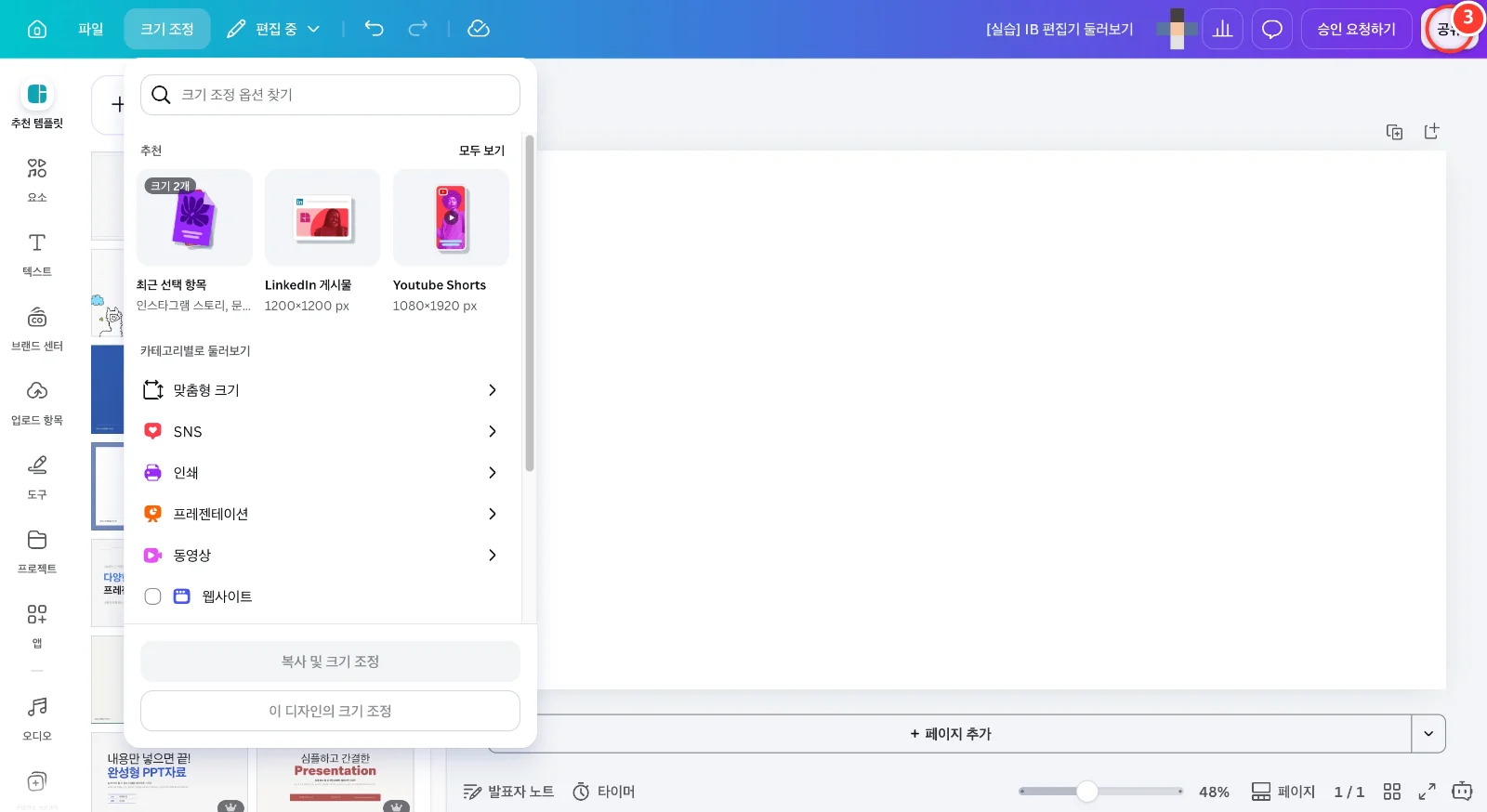Click 복사 및 크기 조정 button
This screenshot has width=1487, height=812.
[330, 661]
